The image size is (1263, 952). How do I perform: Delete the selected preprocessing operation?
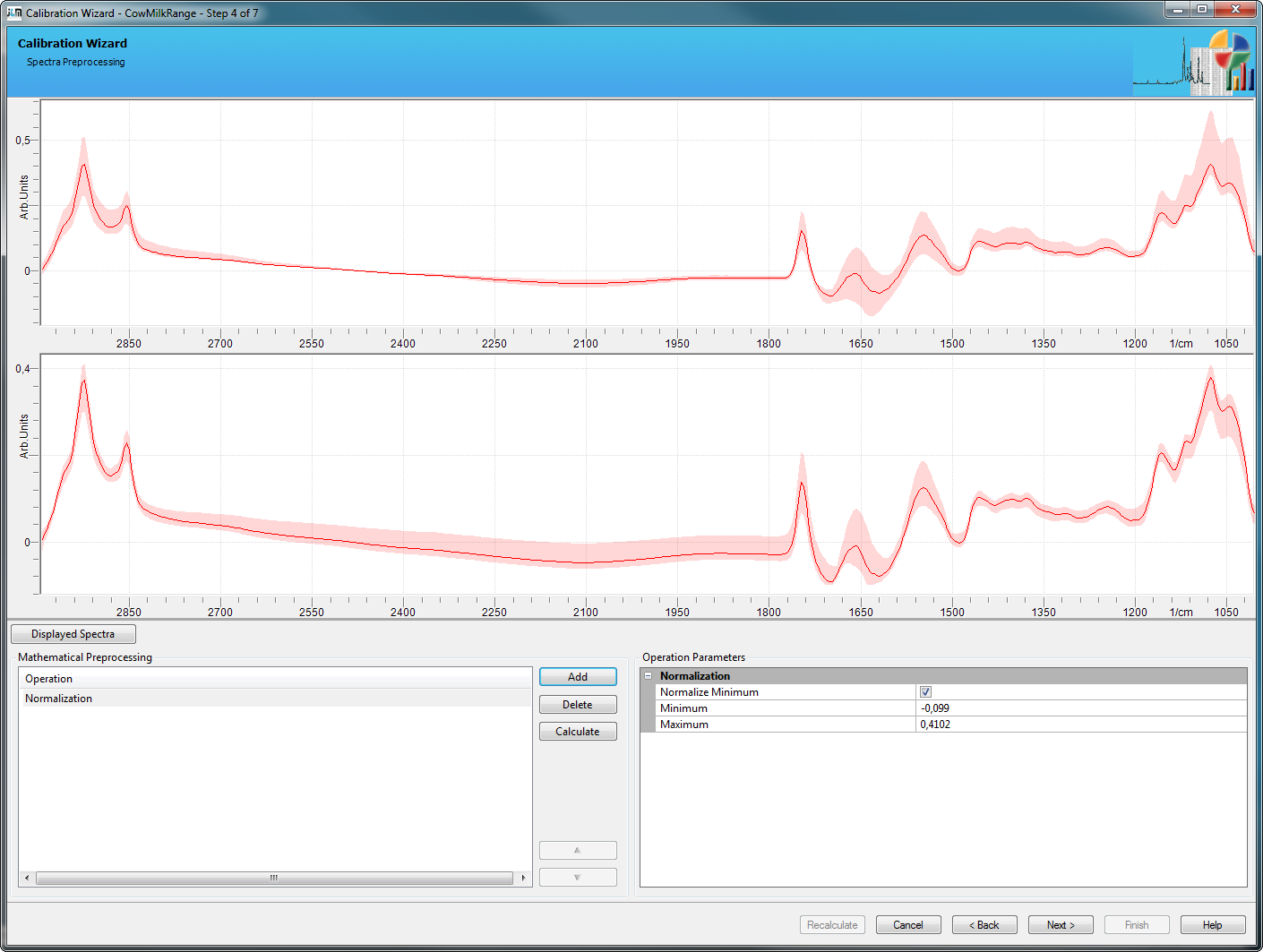coord(578,705)
